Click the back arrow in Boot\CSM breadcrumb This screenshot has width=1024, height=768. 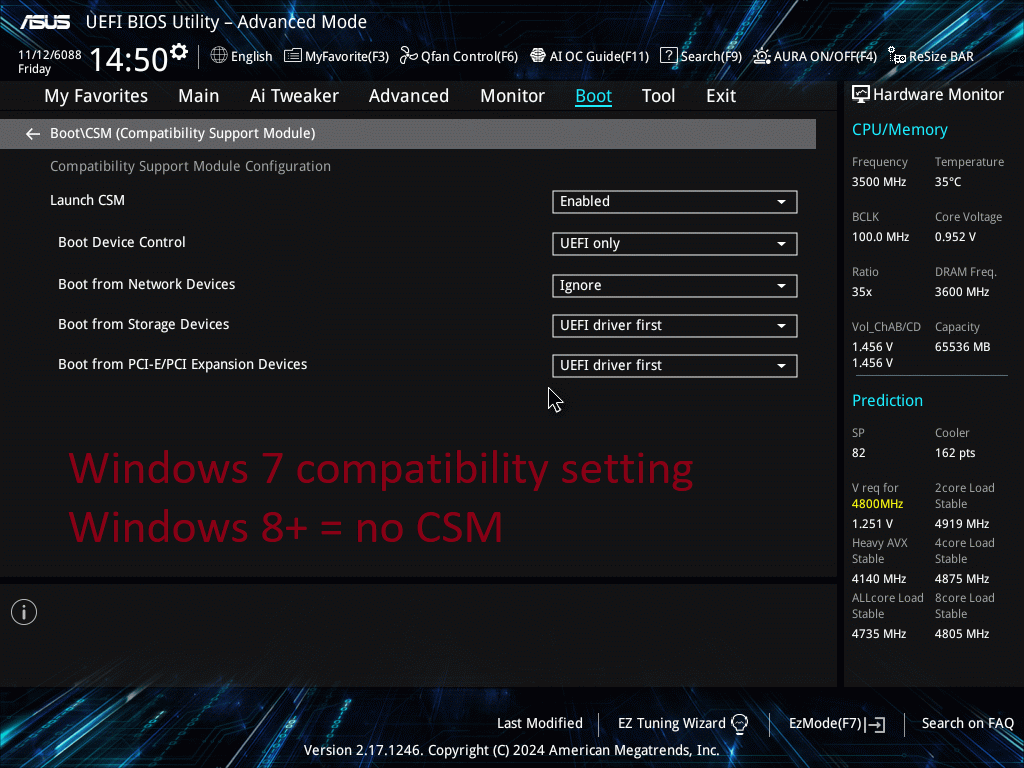[x=33, y=134]
